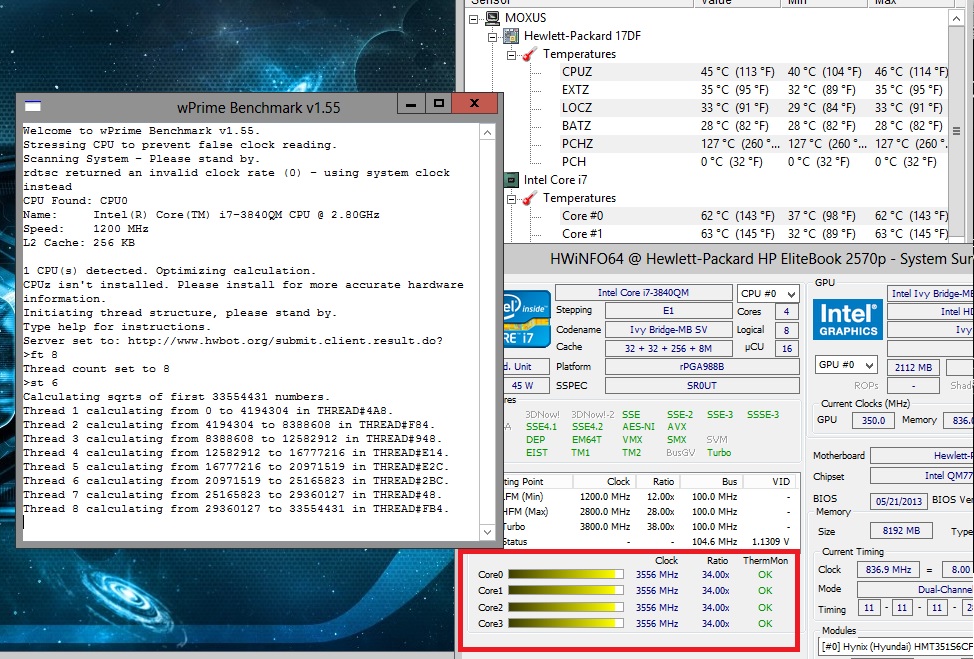
Task: Click the Logical processors count field
Action: 786,330
